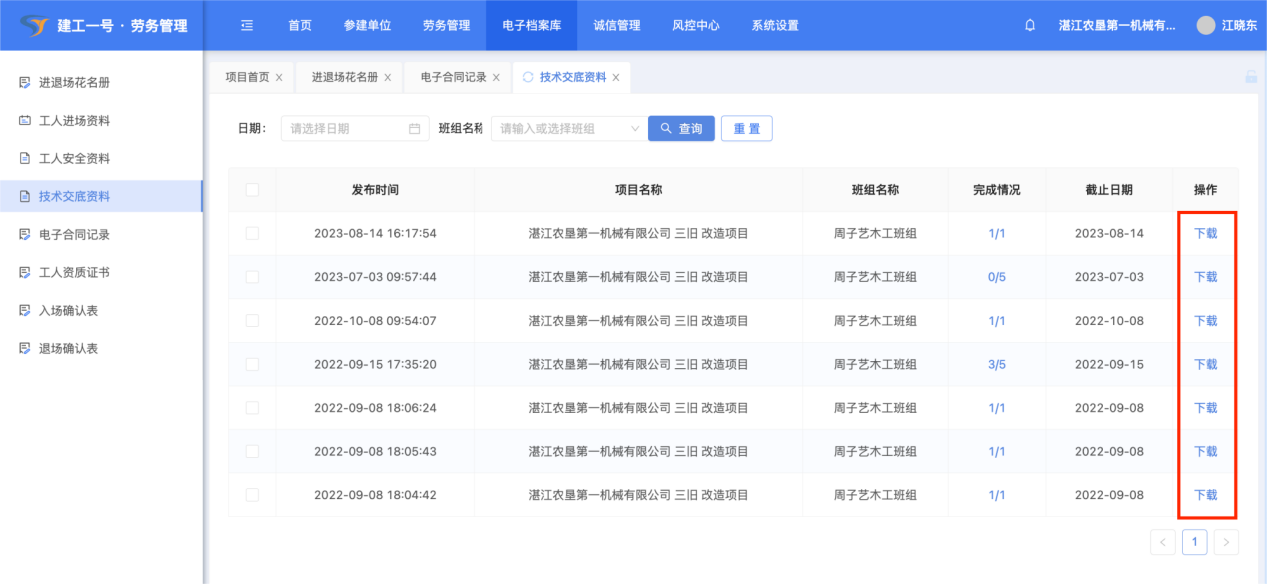Image resolution: width=1267 pixels, height=584 pixels.
Task: Toggle the select-all checkbox in table header
Action: coord(252,190)
